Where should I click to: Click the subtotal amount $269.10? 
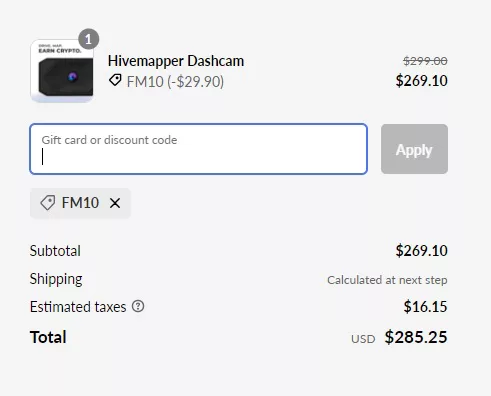pyautogui.click(x=421, y=251)
